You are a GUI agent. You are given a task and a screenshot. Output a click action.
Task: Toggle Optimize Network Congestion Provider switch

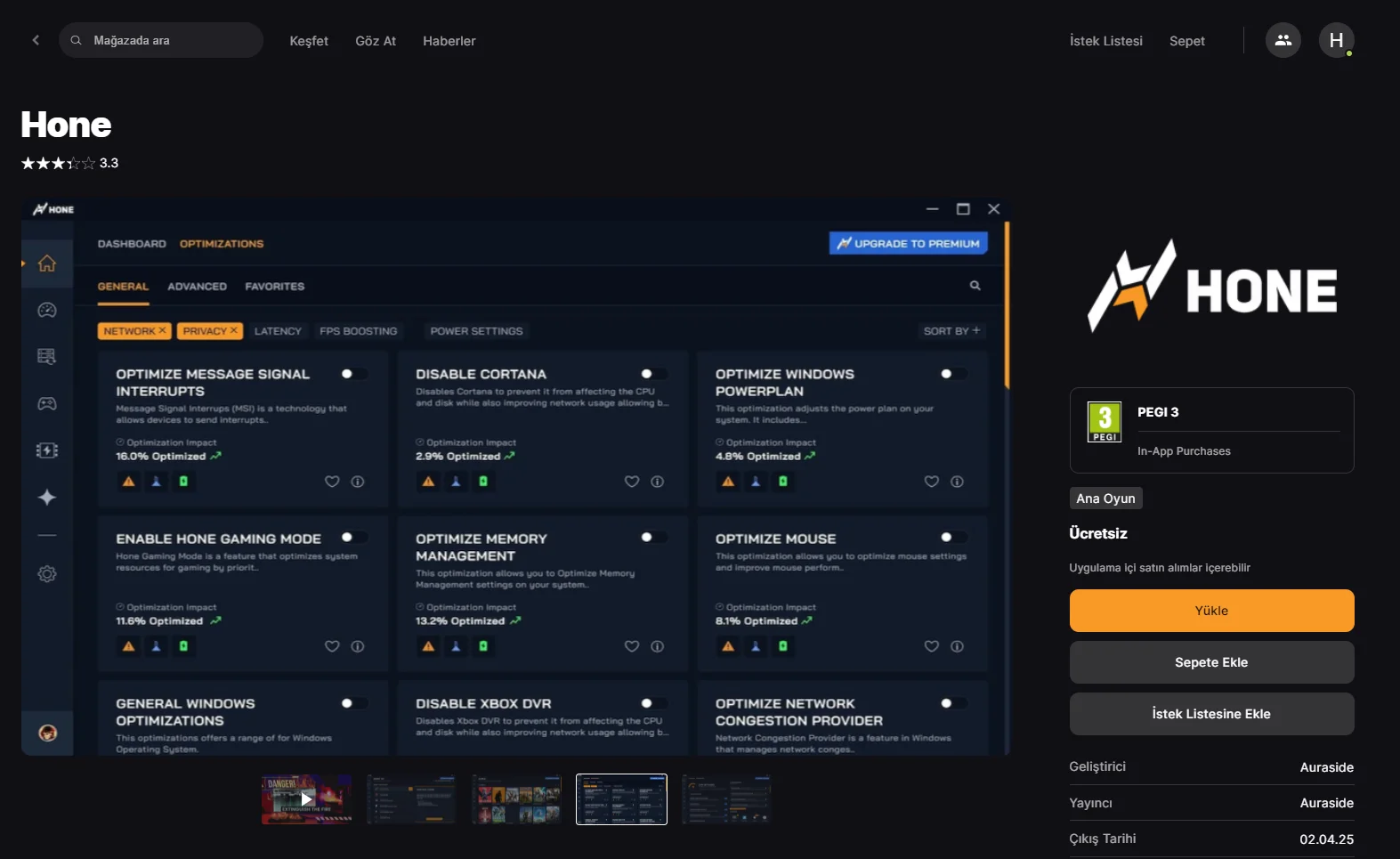953,703
